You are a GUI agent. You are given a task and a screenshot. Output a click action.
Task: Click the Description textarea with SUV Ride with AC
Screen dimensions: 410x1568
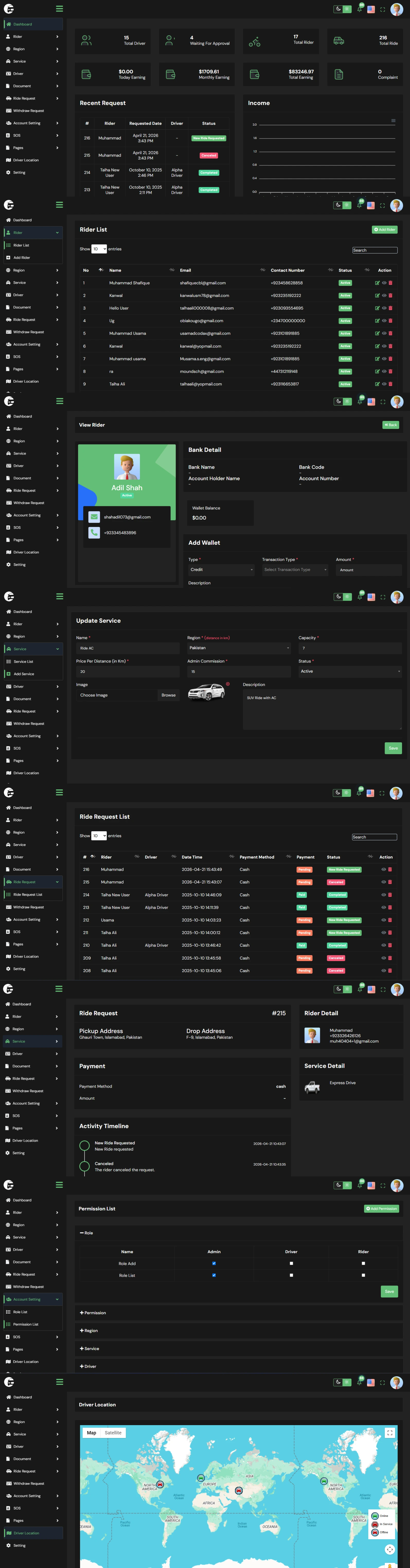322,709
